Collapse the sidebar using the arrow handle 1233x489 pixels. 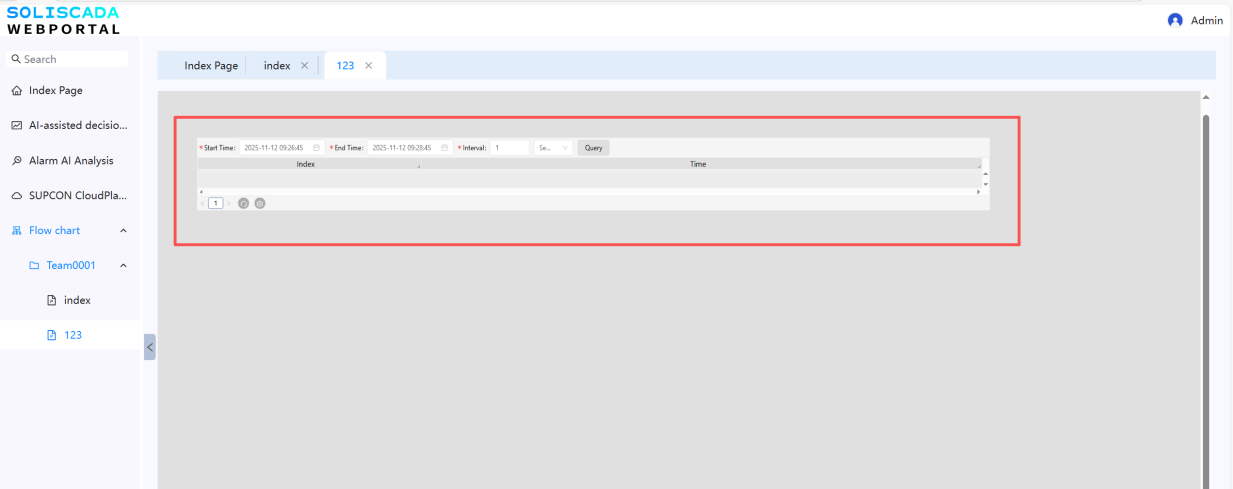pyautogui.click(x=150, y=347)
